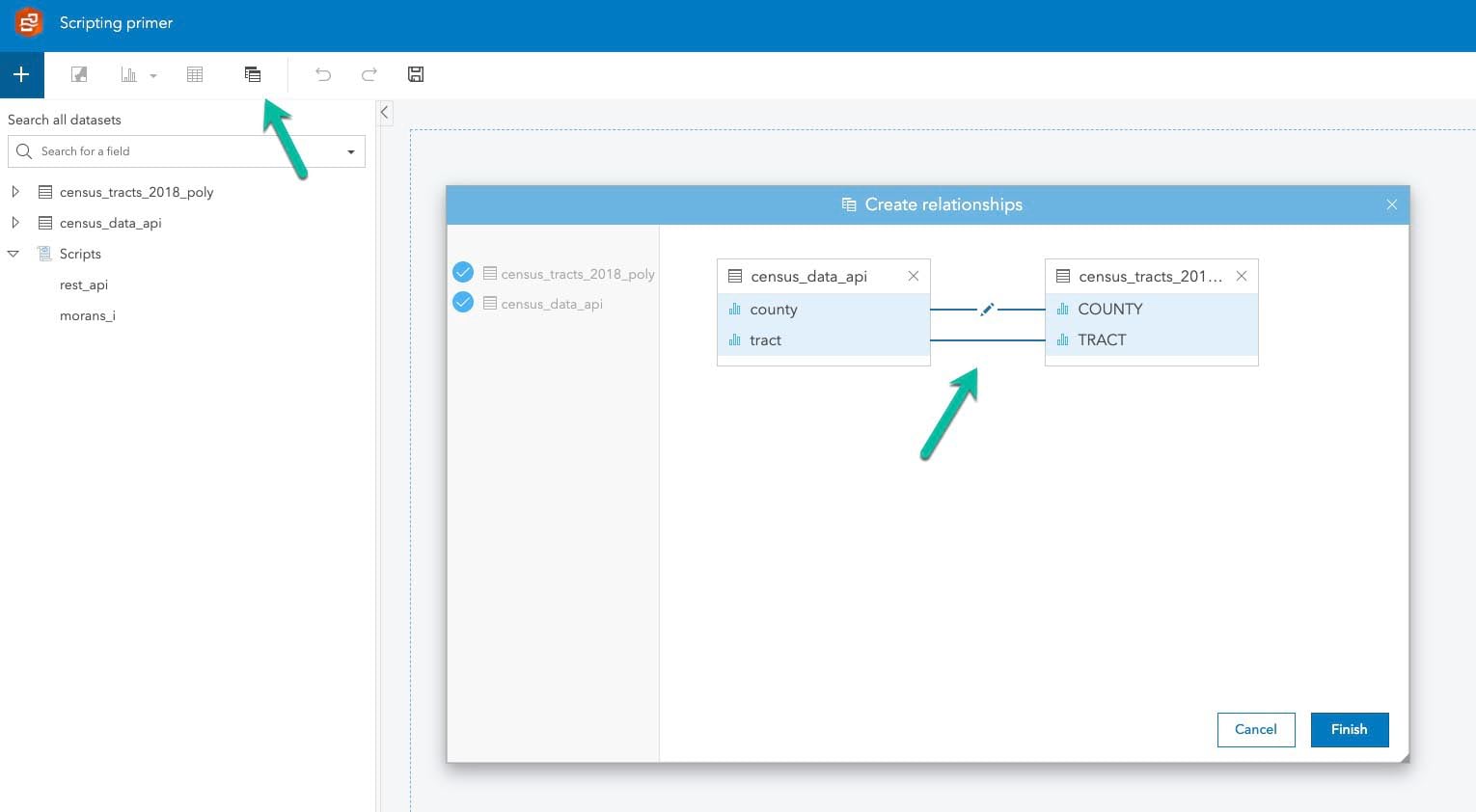Click the table card icon
Screen dimensions: 1476x812
coord(194,74)
